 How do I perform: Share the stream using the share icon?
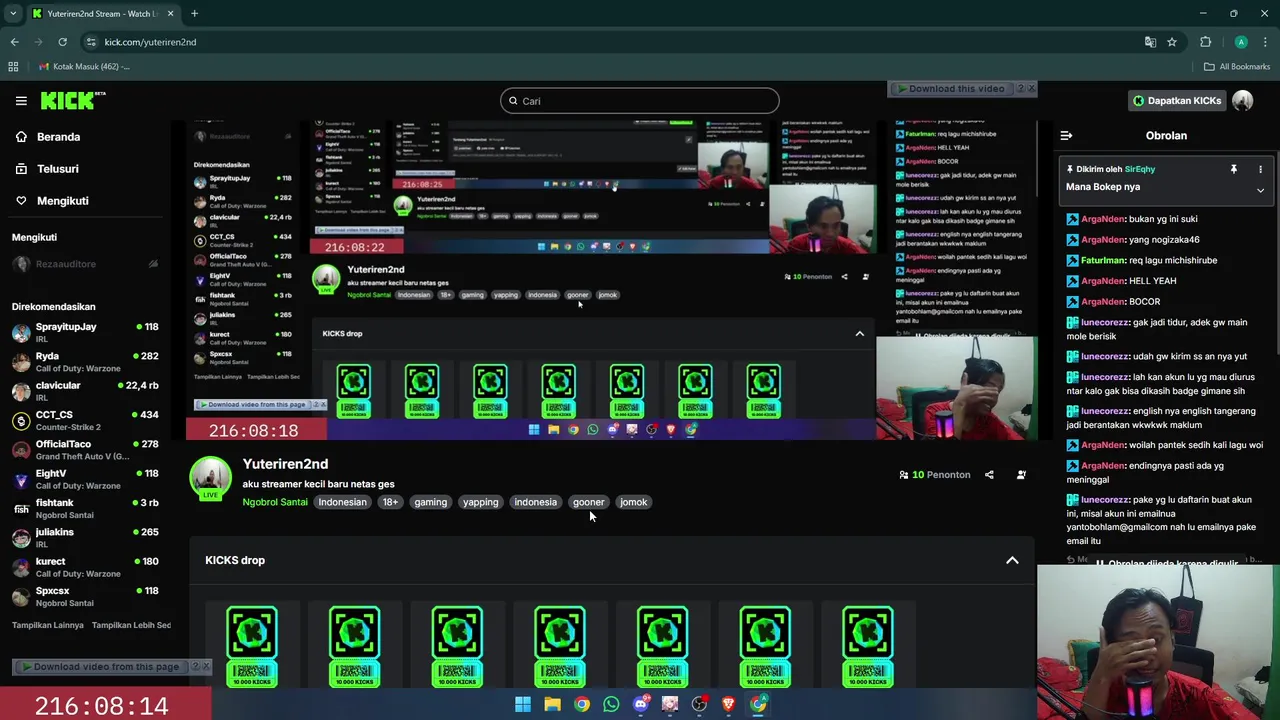[x=989, y=475]
